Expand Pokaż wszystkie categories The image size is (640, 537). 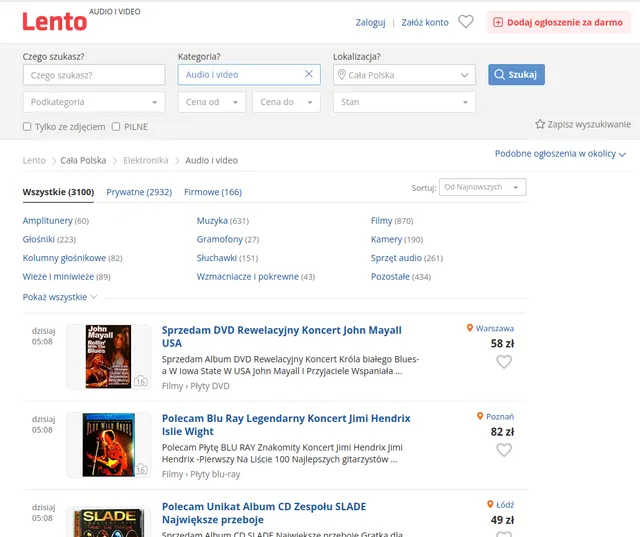click(x=60, y=297)
